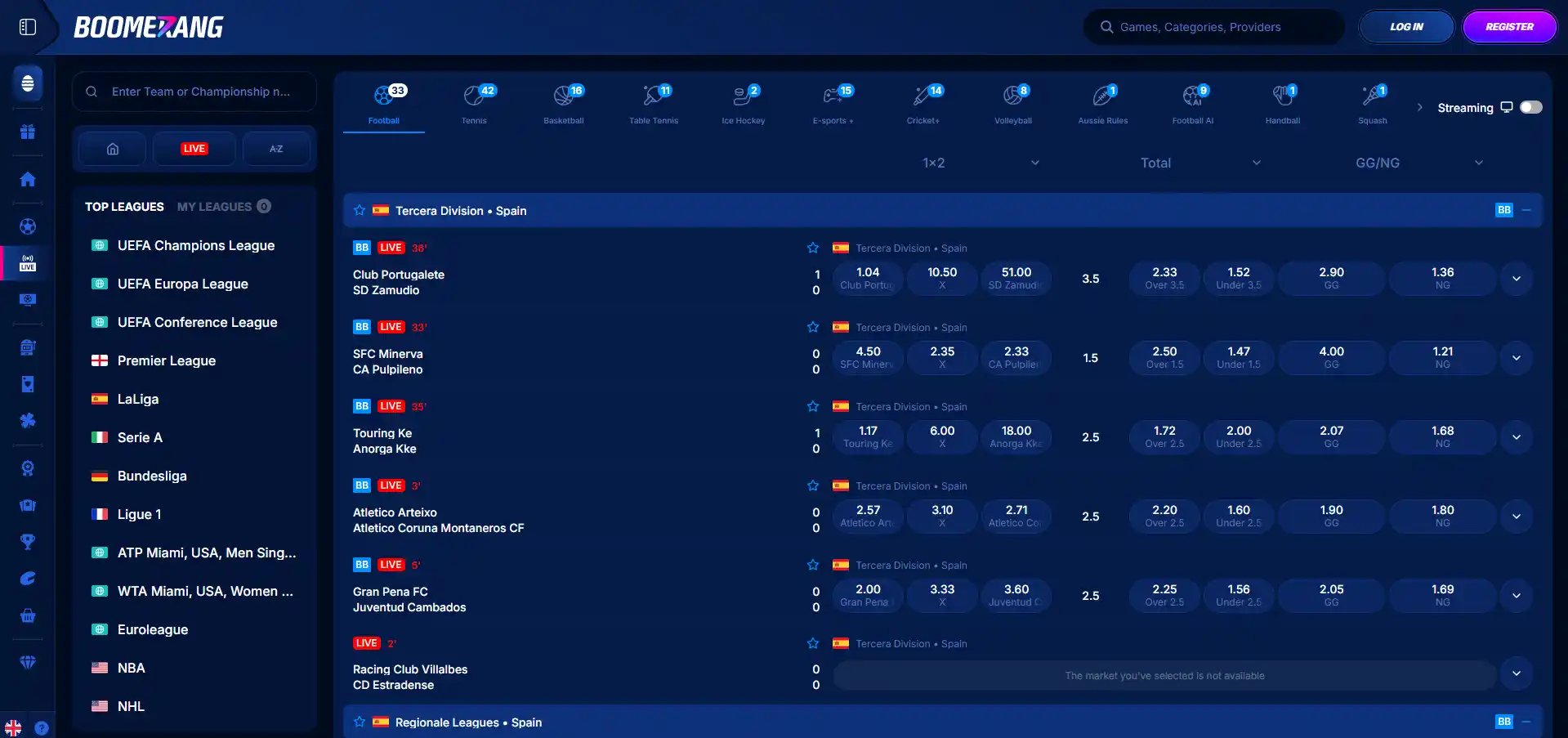Switch to the MY LEAGUES tab

pyautogui.click(x=224, y=207)
